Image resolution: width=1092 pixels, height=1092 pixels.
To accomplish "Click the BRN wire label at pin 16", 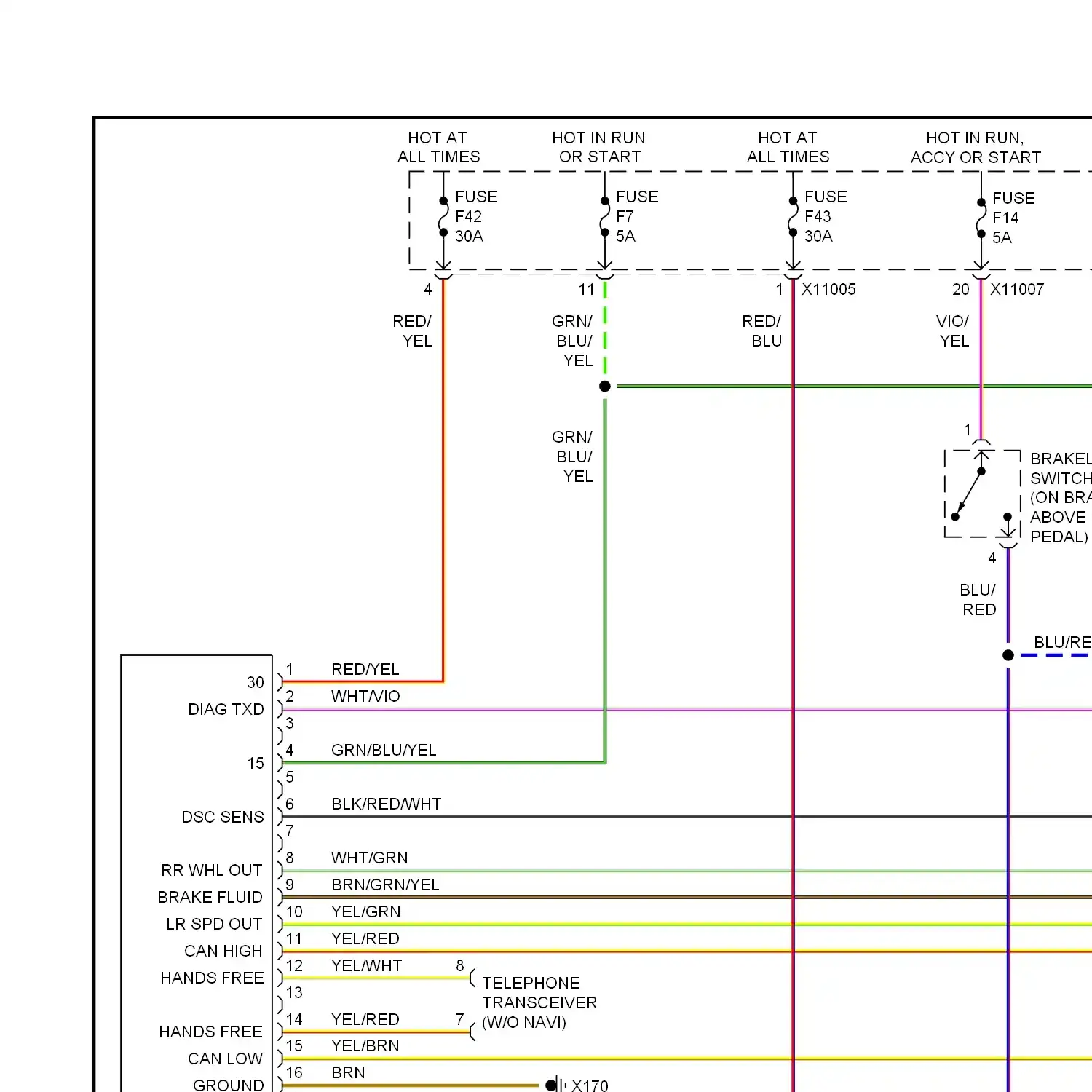I will click(348, 1072).
